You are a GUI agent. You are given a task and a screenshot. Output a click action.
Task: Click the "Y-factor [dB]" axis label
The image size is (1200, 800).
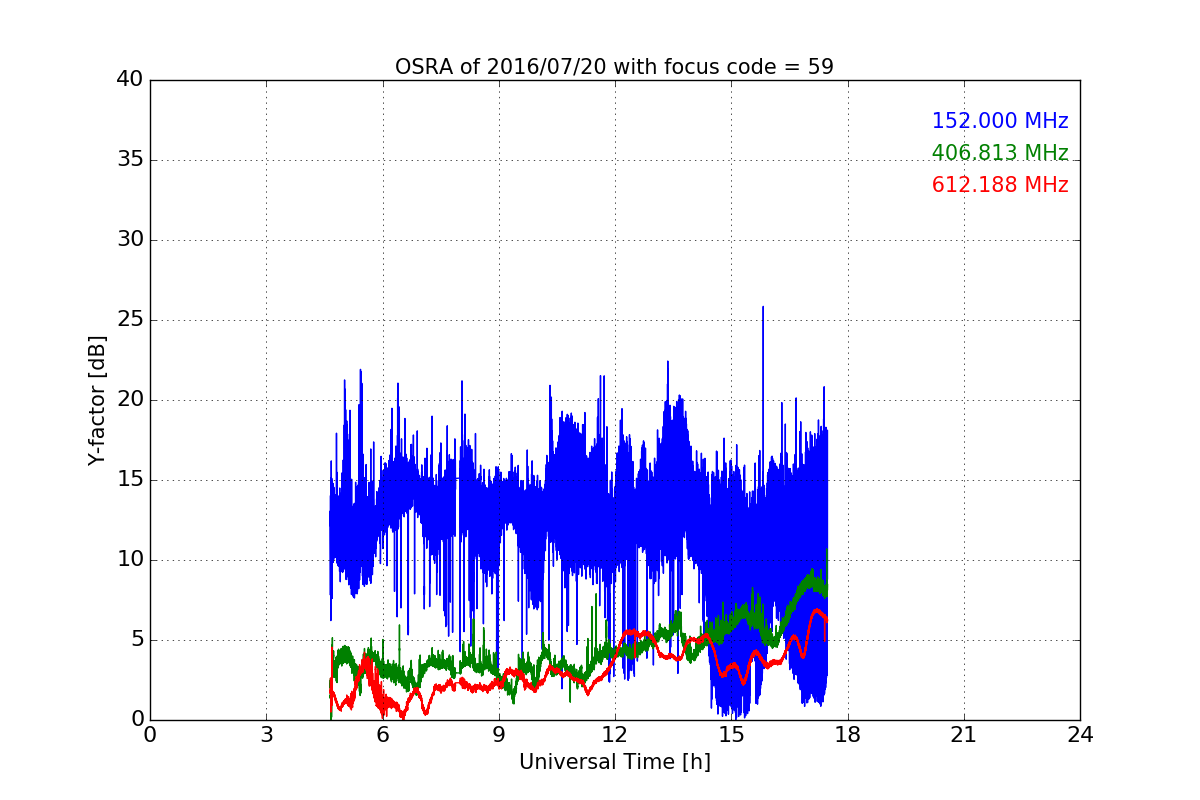click(x=97, y=400)
